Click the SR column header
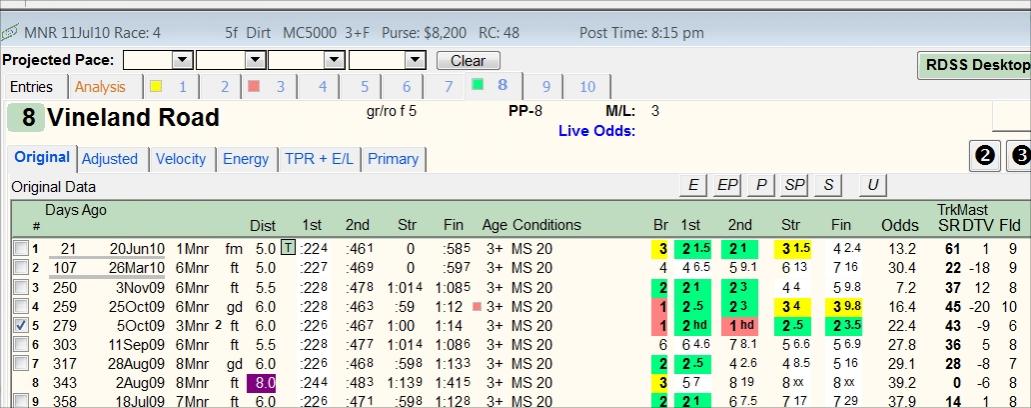Screen dimensions: 1031x408 (949, 225)
